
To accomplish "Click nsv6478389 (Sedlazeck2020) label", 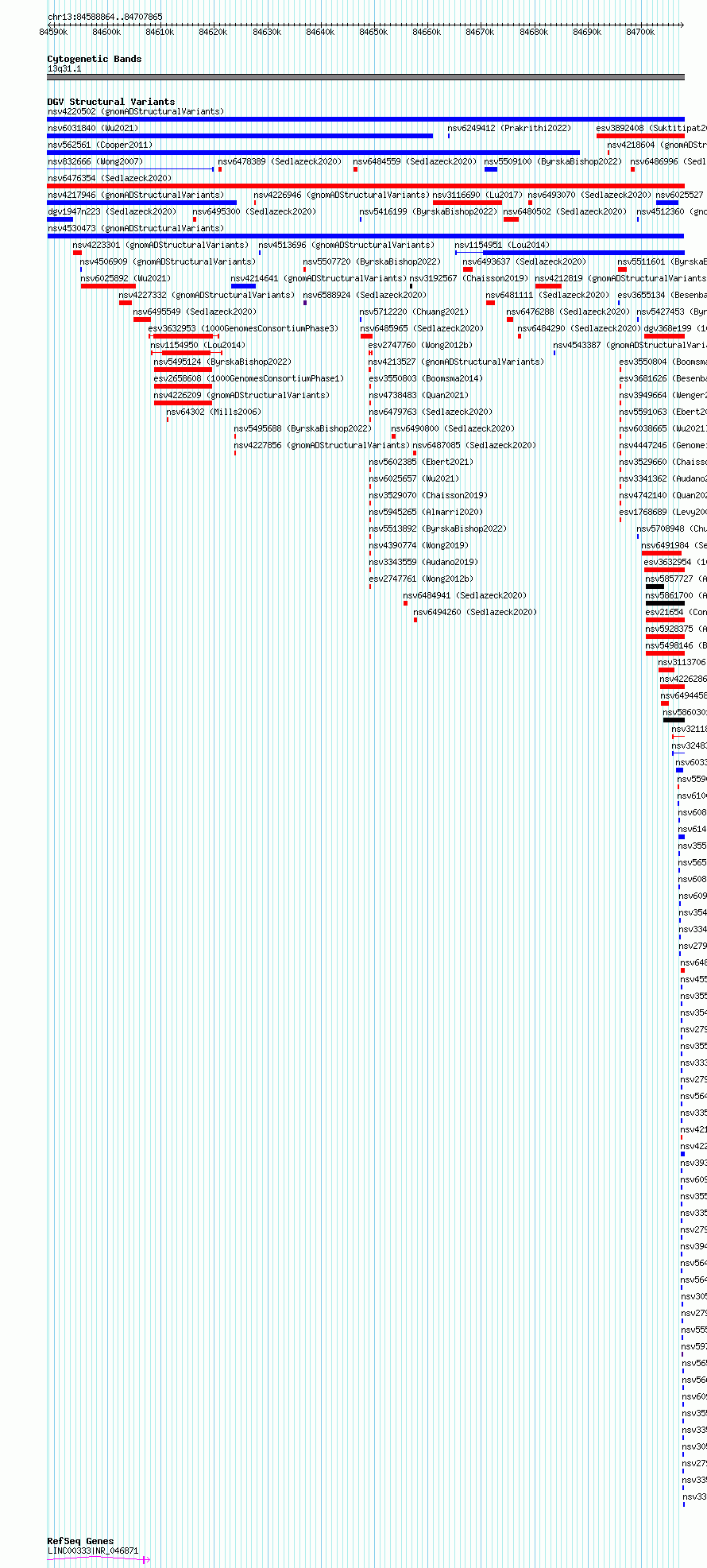I will 280,161.
